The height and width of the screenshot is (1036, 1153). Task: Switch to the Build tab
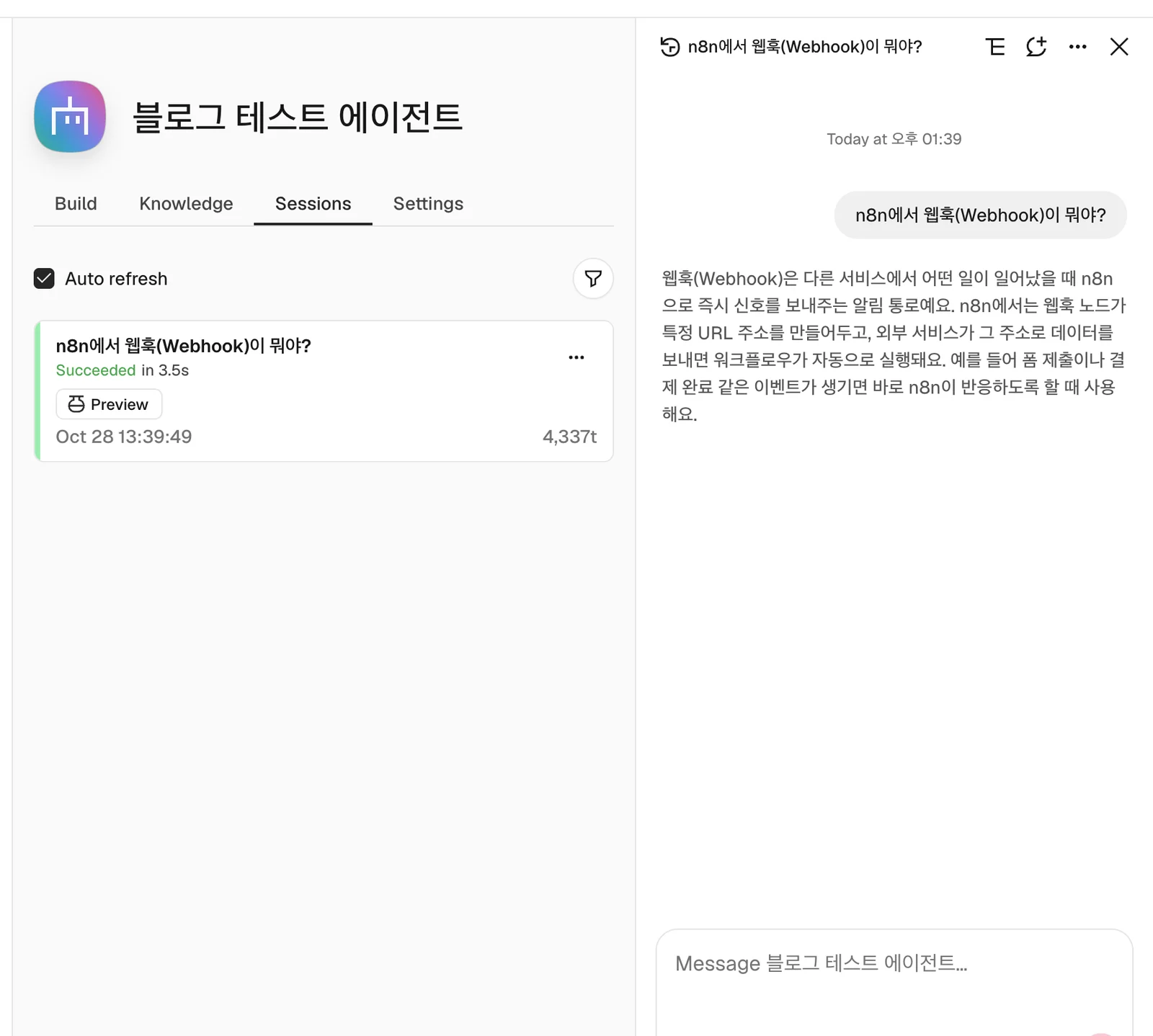(x=76, y=204)
